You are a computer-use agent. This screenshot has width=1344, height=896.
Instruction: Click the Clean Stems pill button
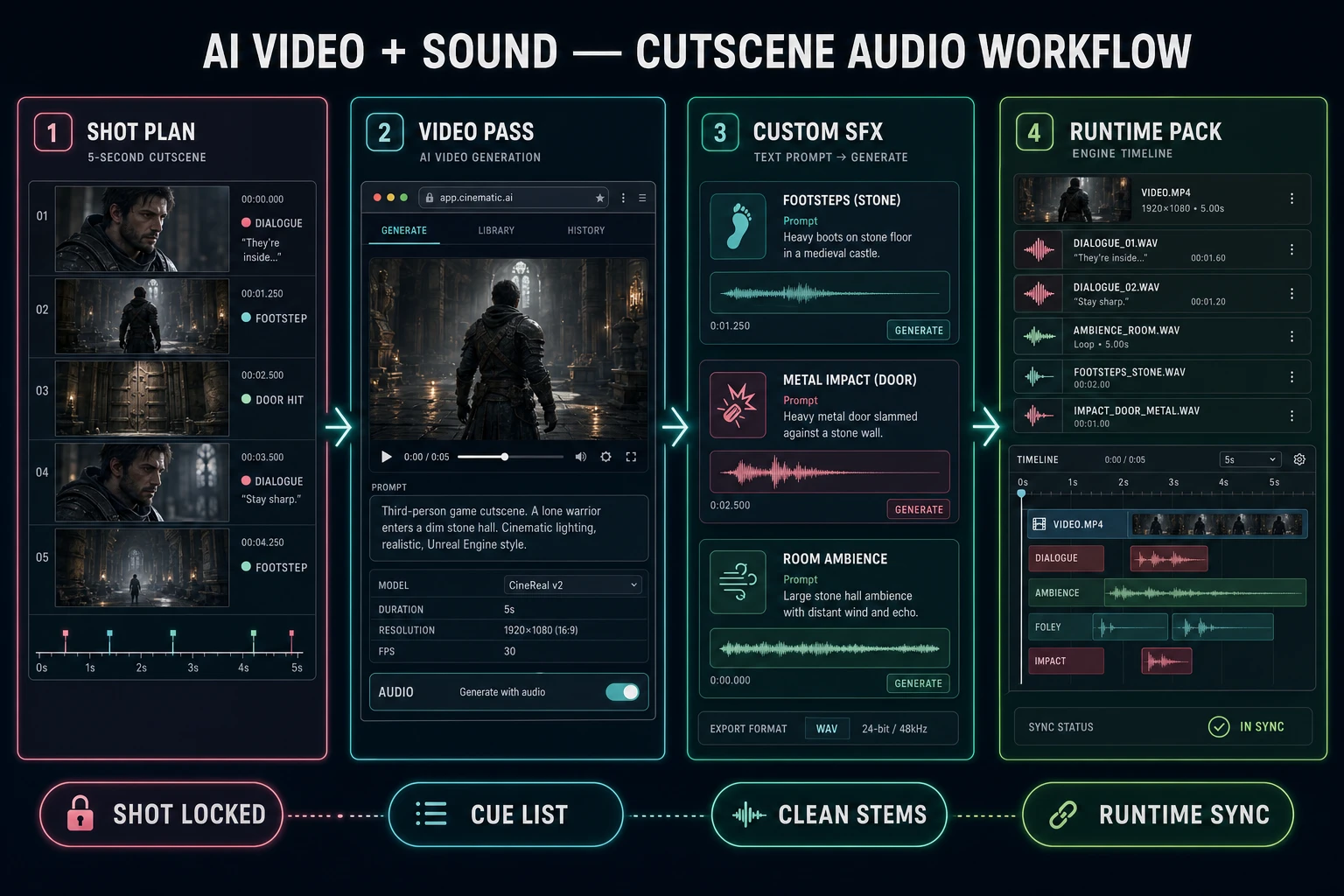coord(829,815)
